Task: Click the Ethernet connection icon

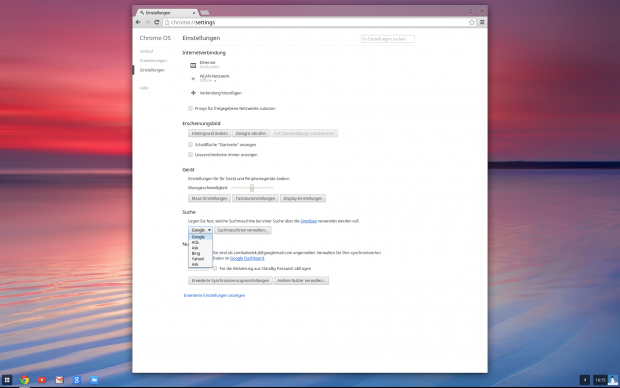Action: pos(193,65)
